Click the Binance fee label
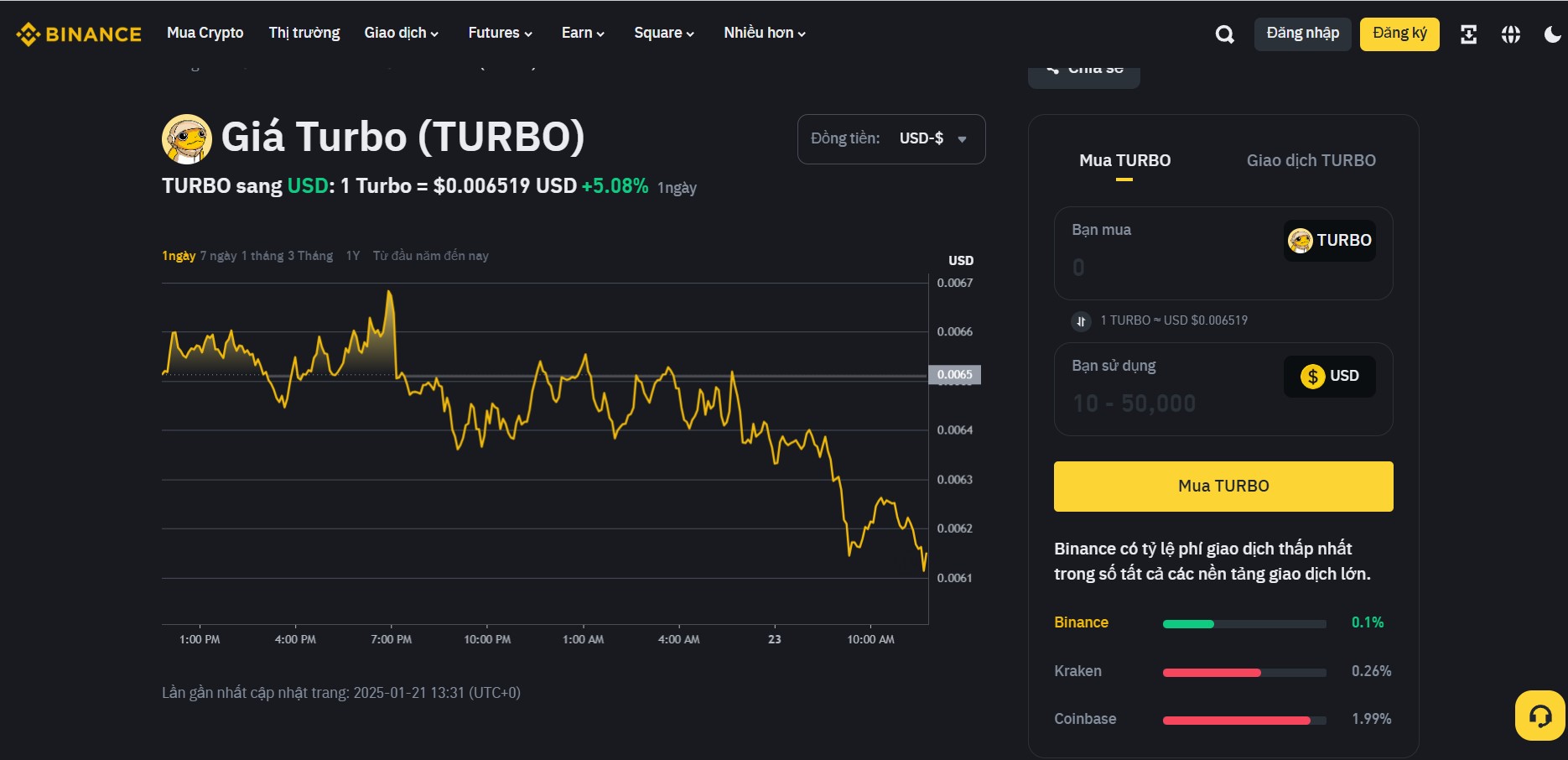This screenshot has width=1568, height=760. 1081,622
